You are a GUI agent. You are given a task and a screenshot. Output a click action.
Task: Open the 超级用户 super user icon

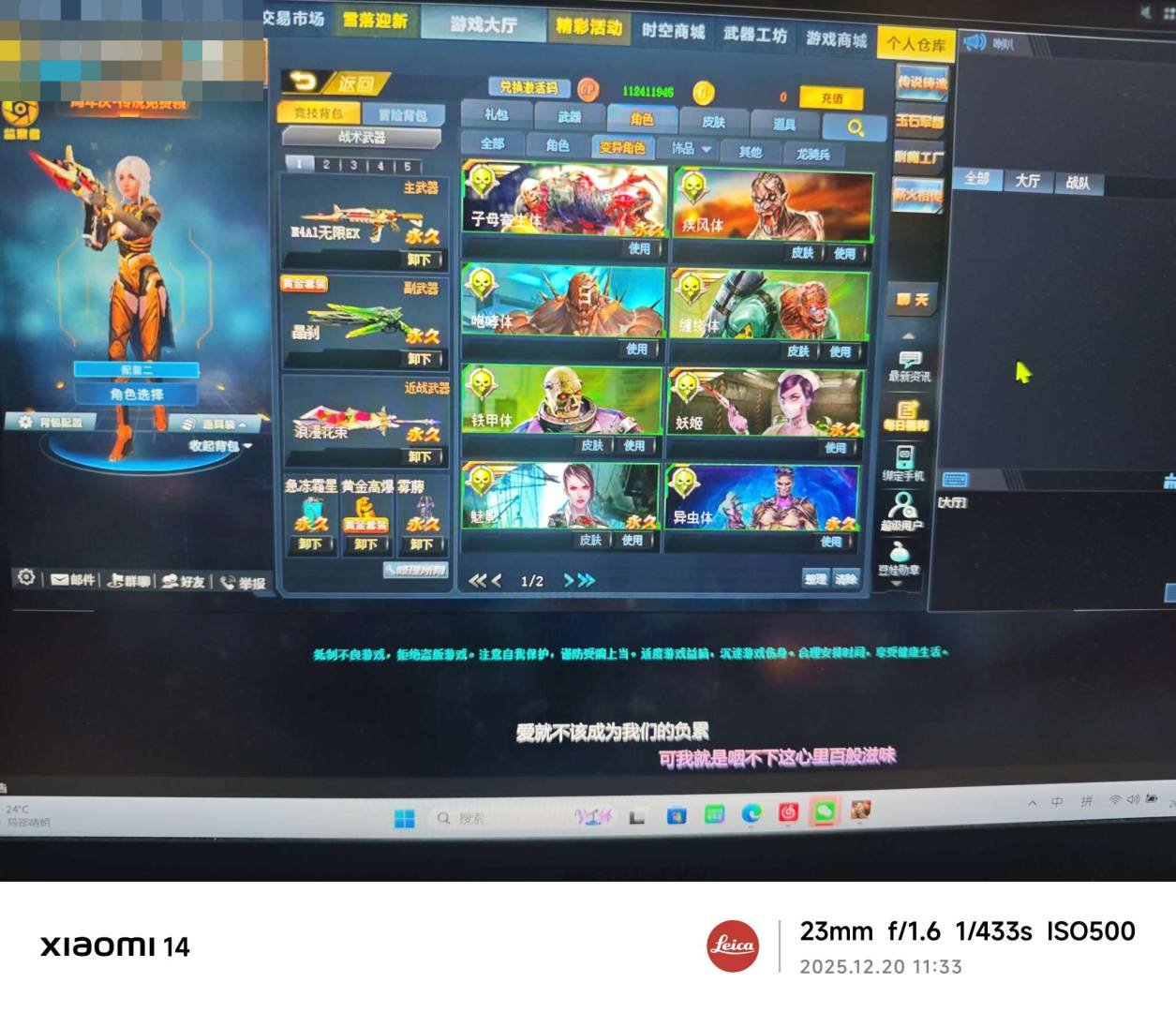coord(902,513)
